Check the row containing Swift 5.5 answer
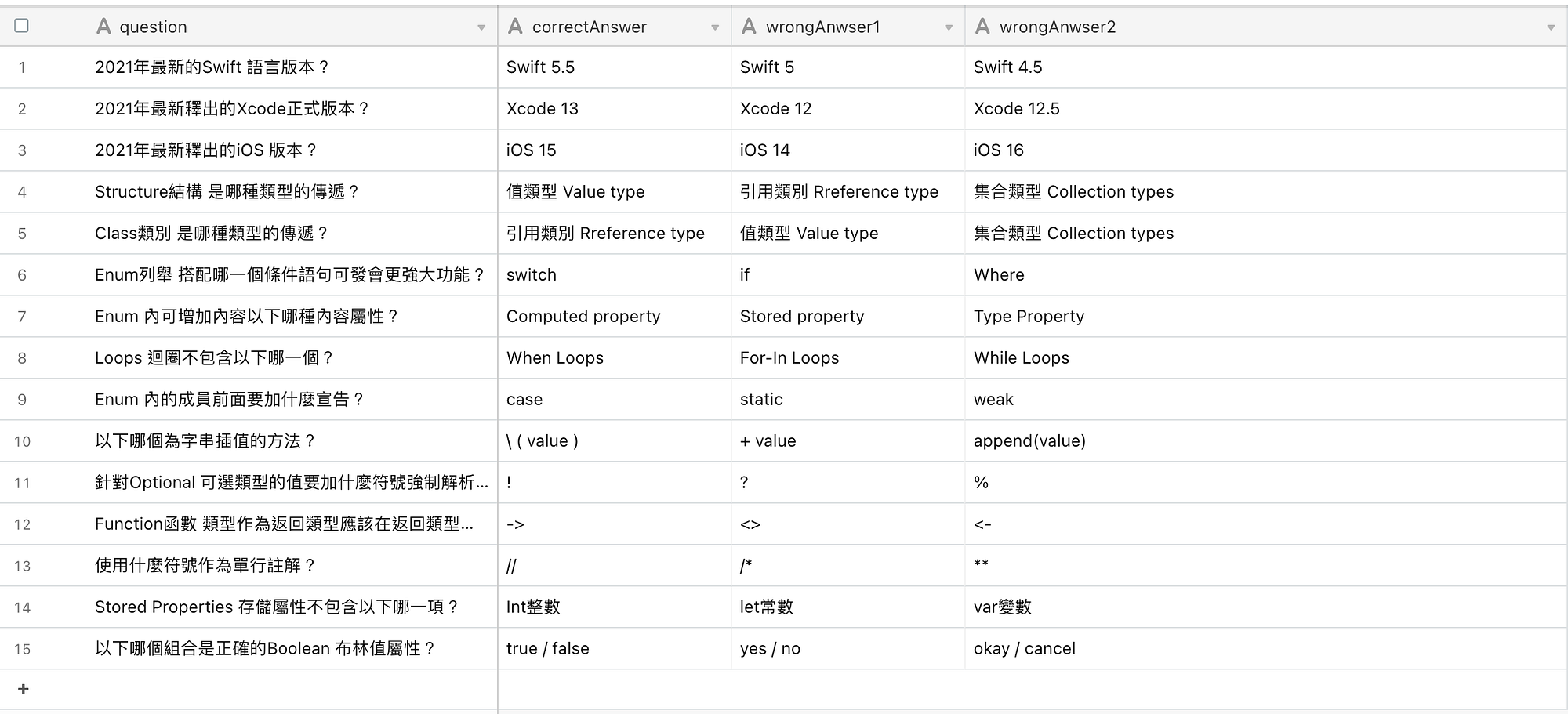This screenshot has height=714, width=1568. (23, 67)
